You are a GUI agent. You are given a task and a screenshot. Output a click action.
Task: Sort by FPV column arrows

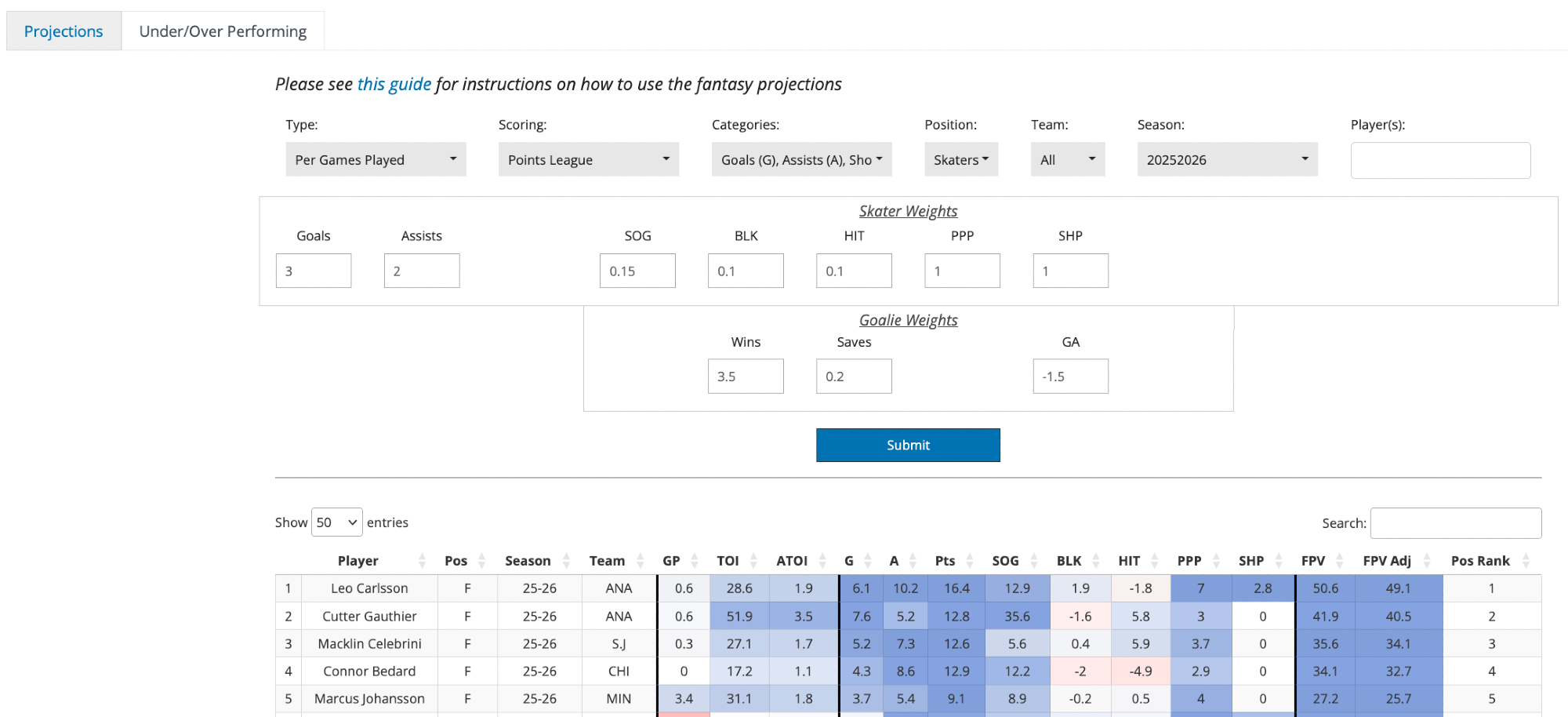coord(1340,561)
